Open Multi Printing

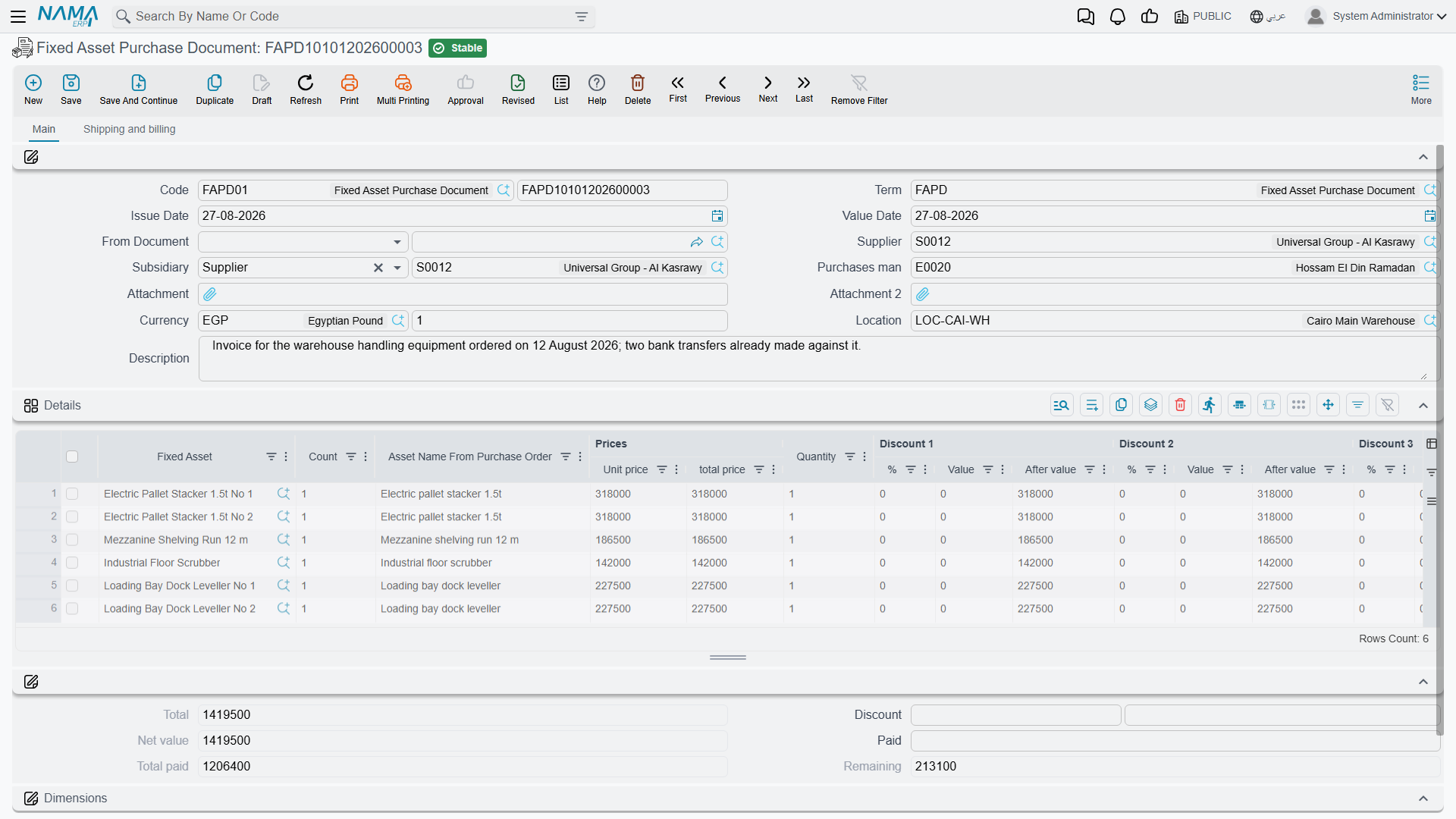(403, 89)
